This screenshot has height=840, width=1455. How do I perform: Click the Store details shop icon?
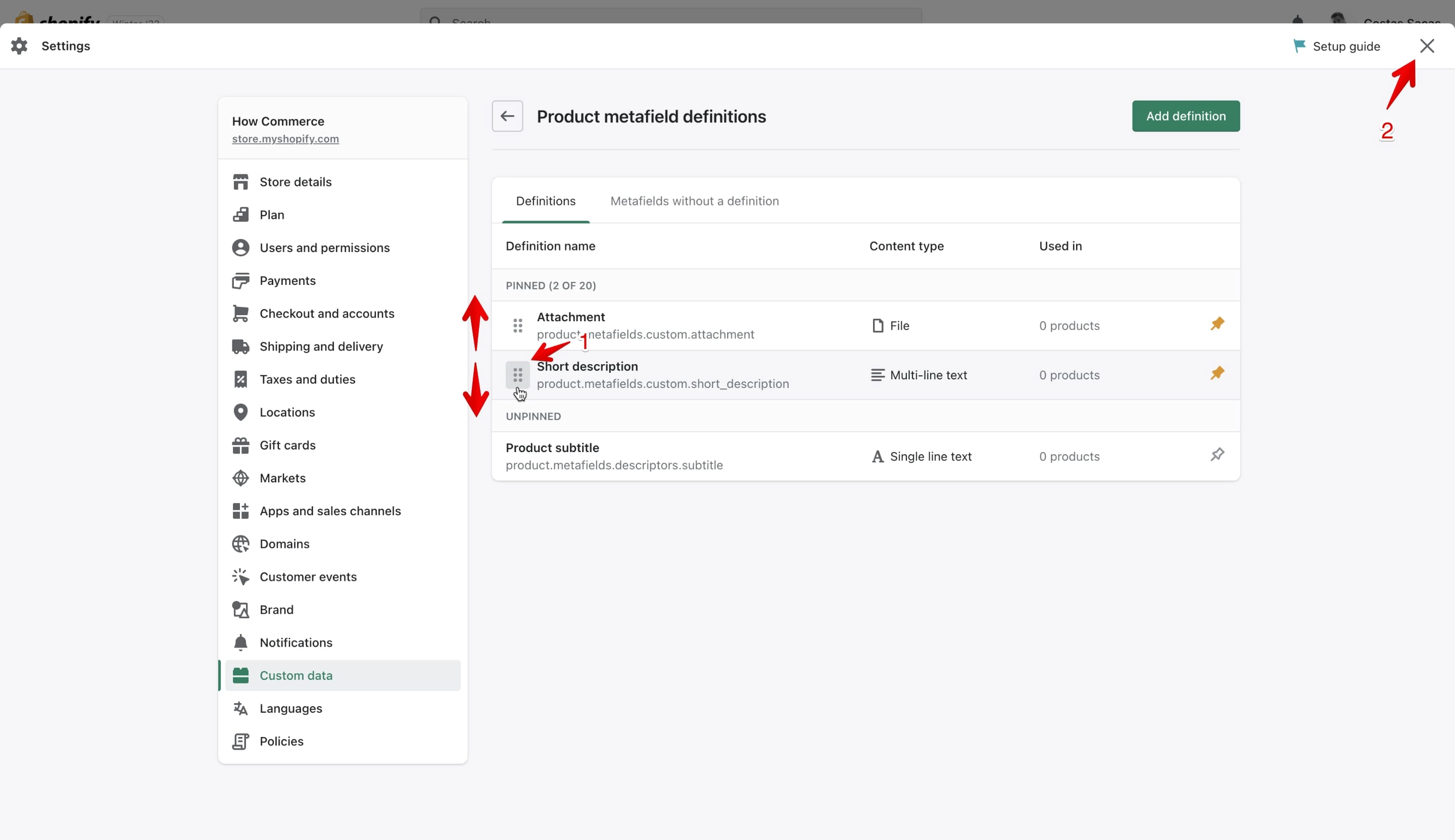pos(240,182)
